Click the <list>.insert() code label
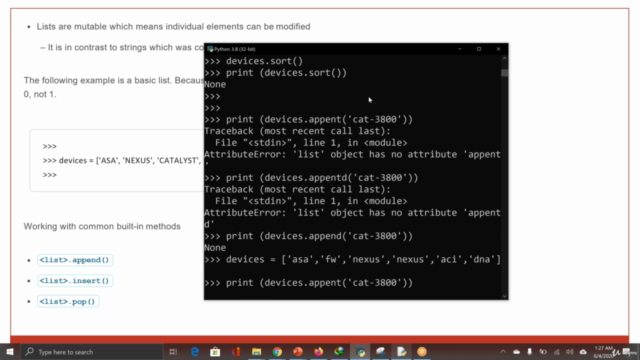Screen dimensions: 640x360 coord(75,281)
